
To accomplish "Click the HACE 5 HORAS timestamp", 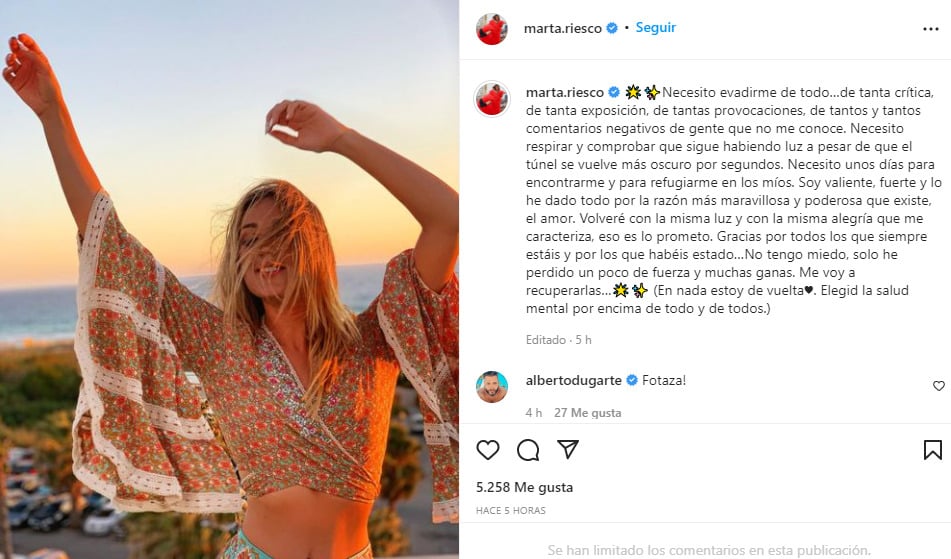I will tap(511, 510).
